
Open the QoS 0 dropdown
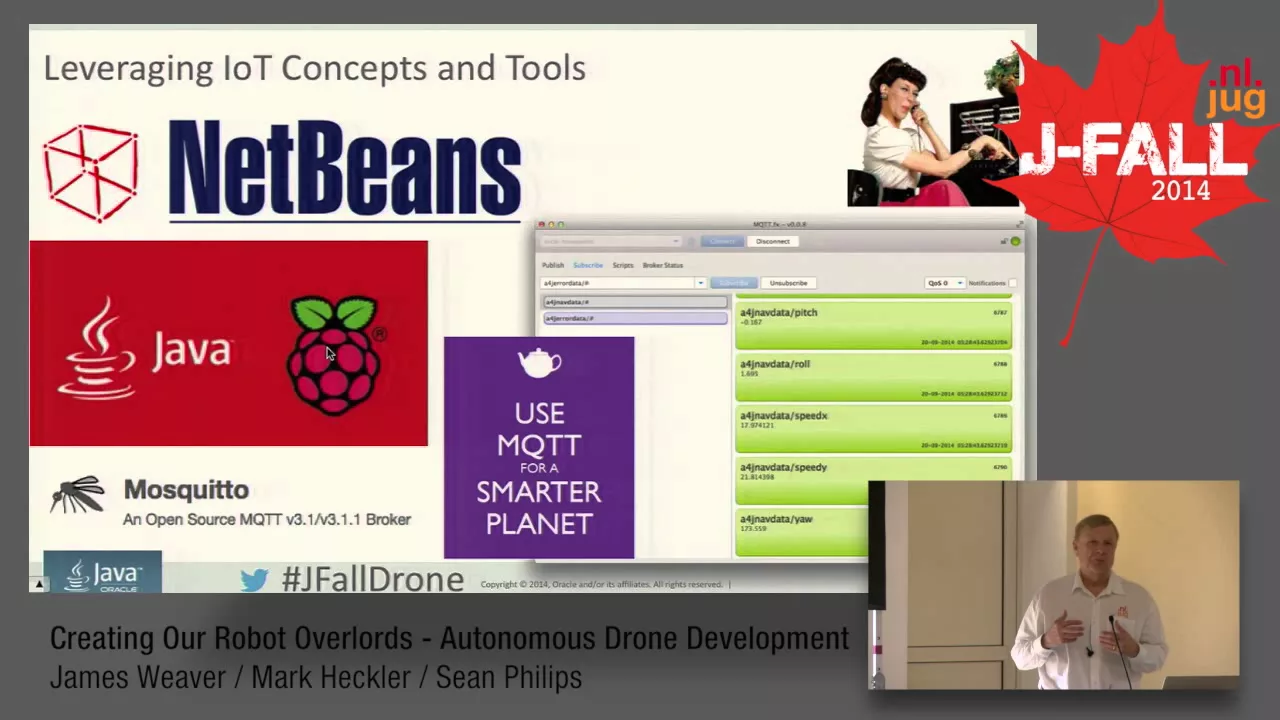[945, 283]
